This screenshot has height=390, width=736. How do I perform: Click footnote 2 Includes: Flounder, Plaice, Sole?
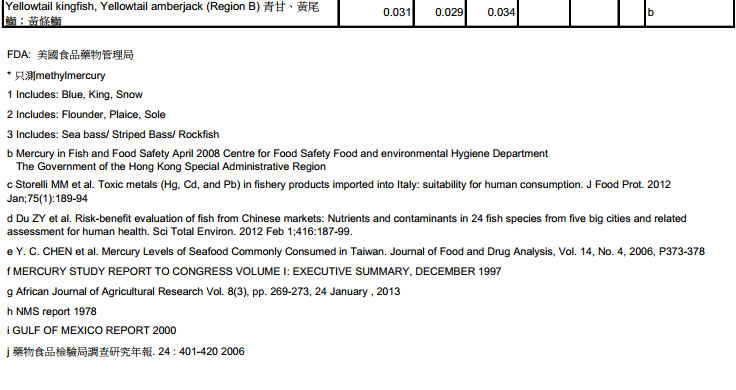tap(86, 115)
